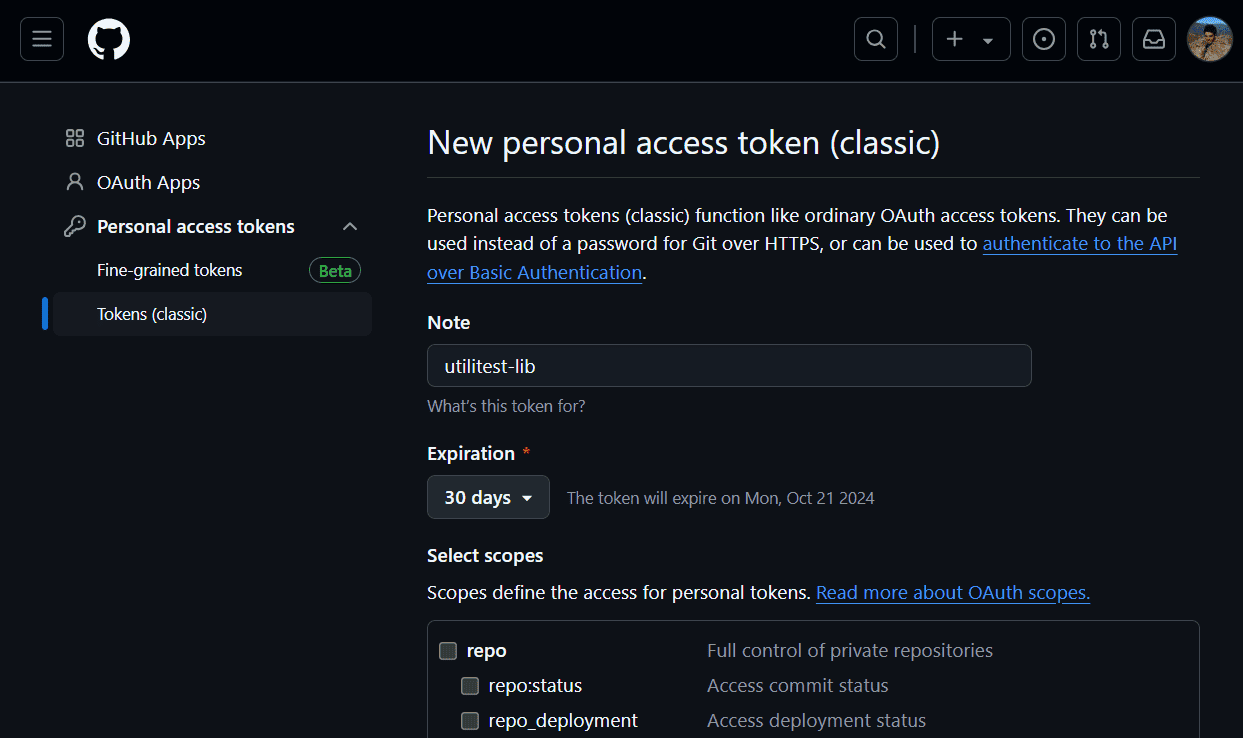This screenshot has height=738, width=1243.
Task: Open the 30 days expiration dropdown
Action: click(x=488, y=497)
